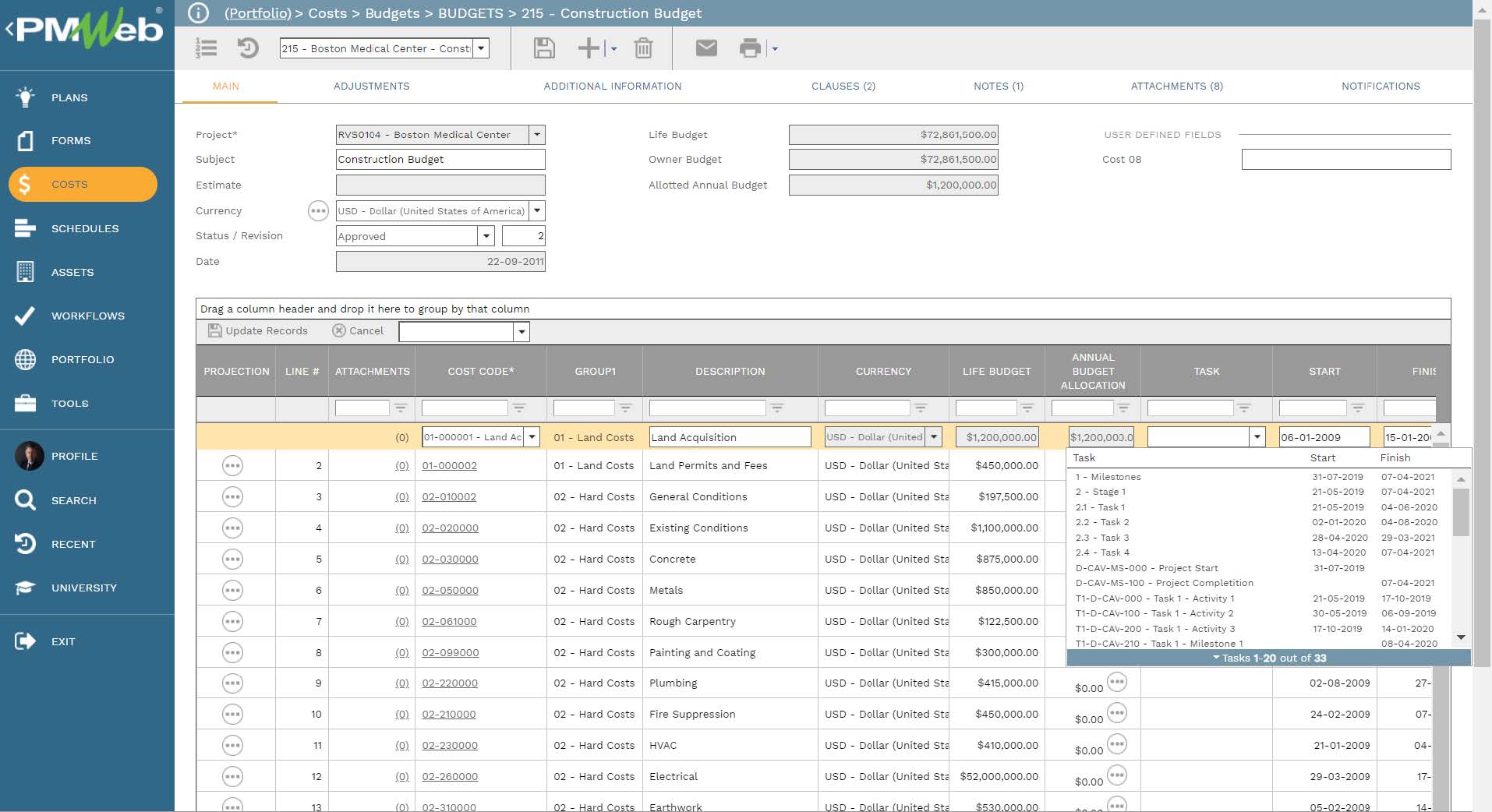Expand the print options arrow
The image size is (1492, 812).
point(775,48)
